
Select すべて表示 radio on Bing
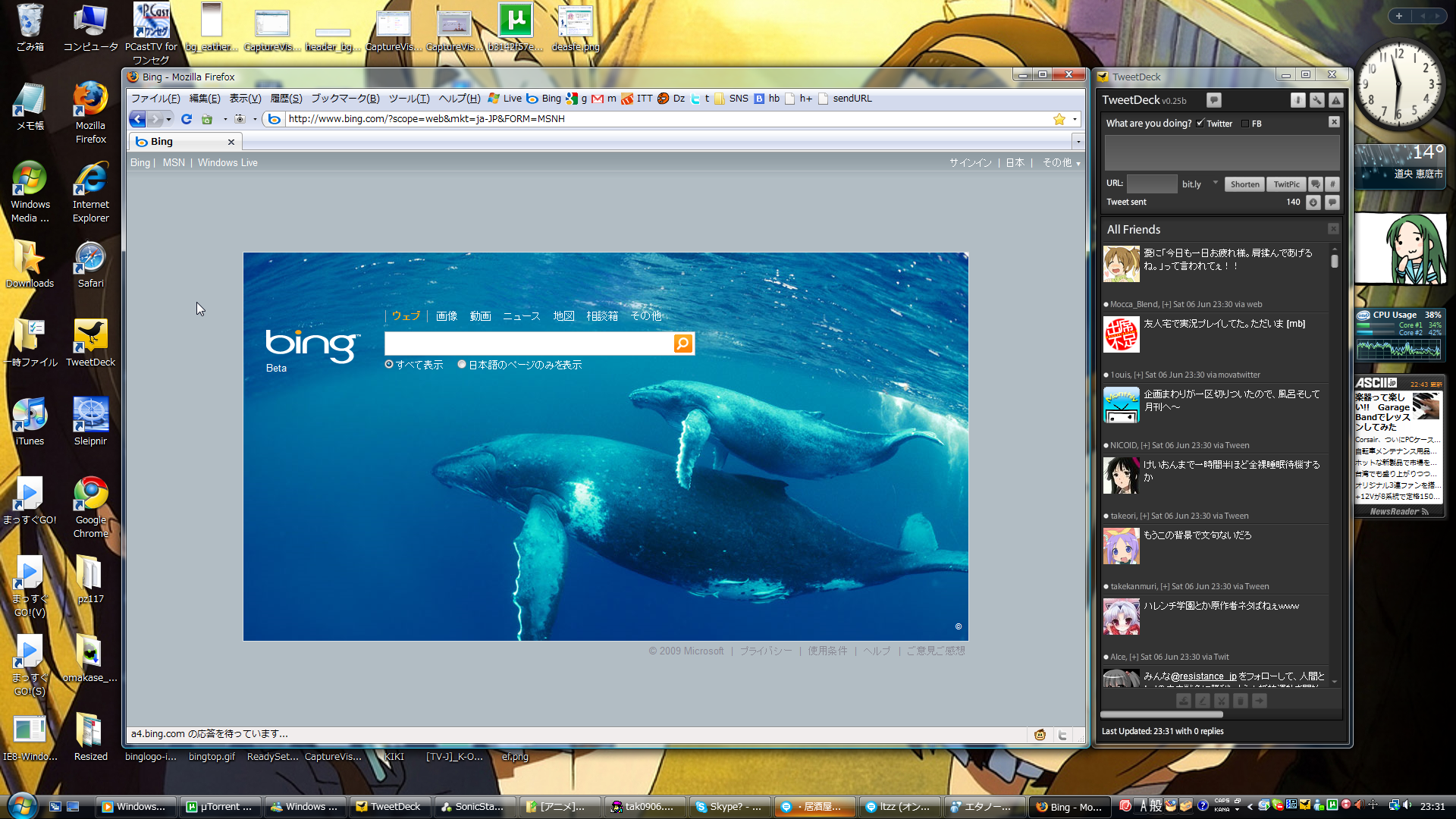[x=389, y=365]
